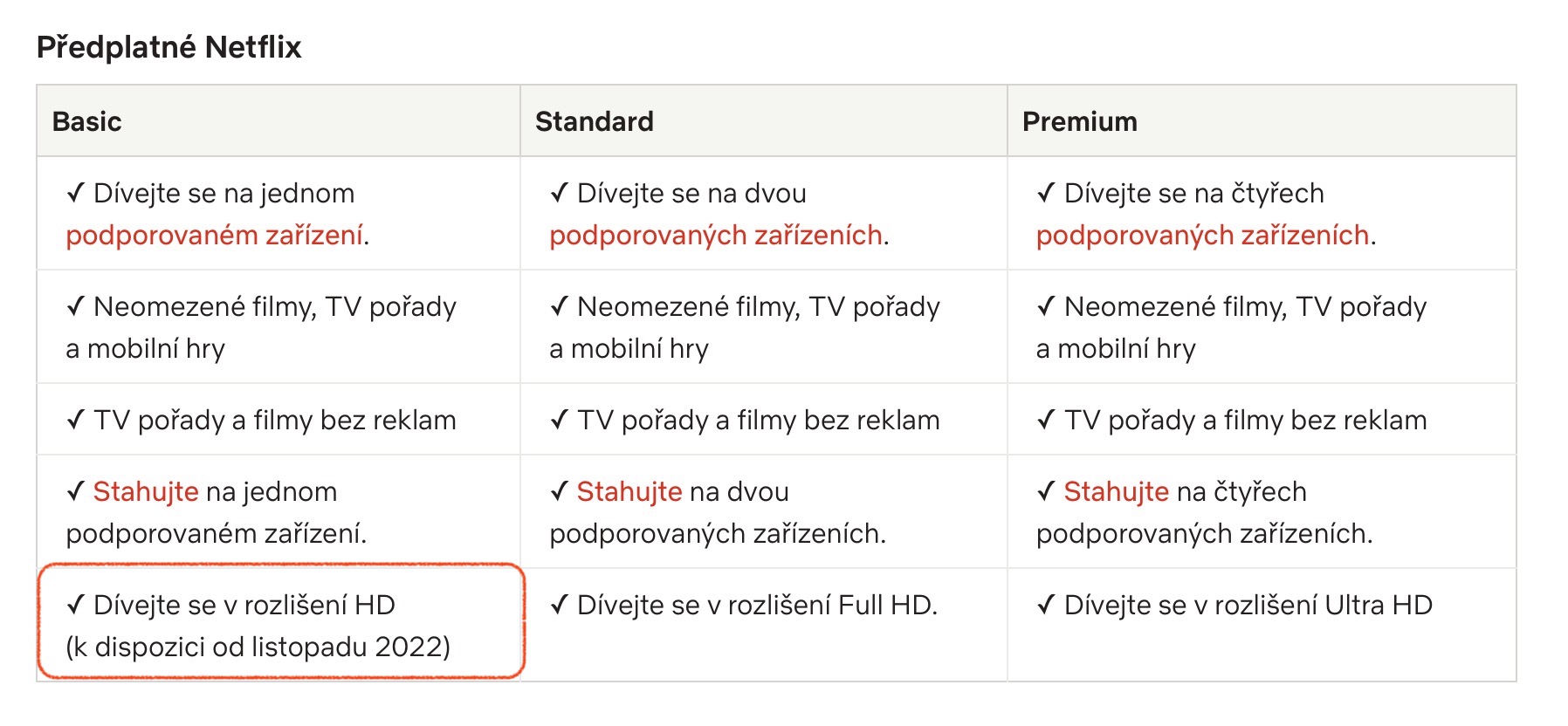Click the checkmark beside 'Dívejte se na jednom'

point(76,193)
